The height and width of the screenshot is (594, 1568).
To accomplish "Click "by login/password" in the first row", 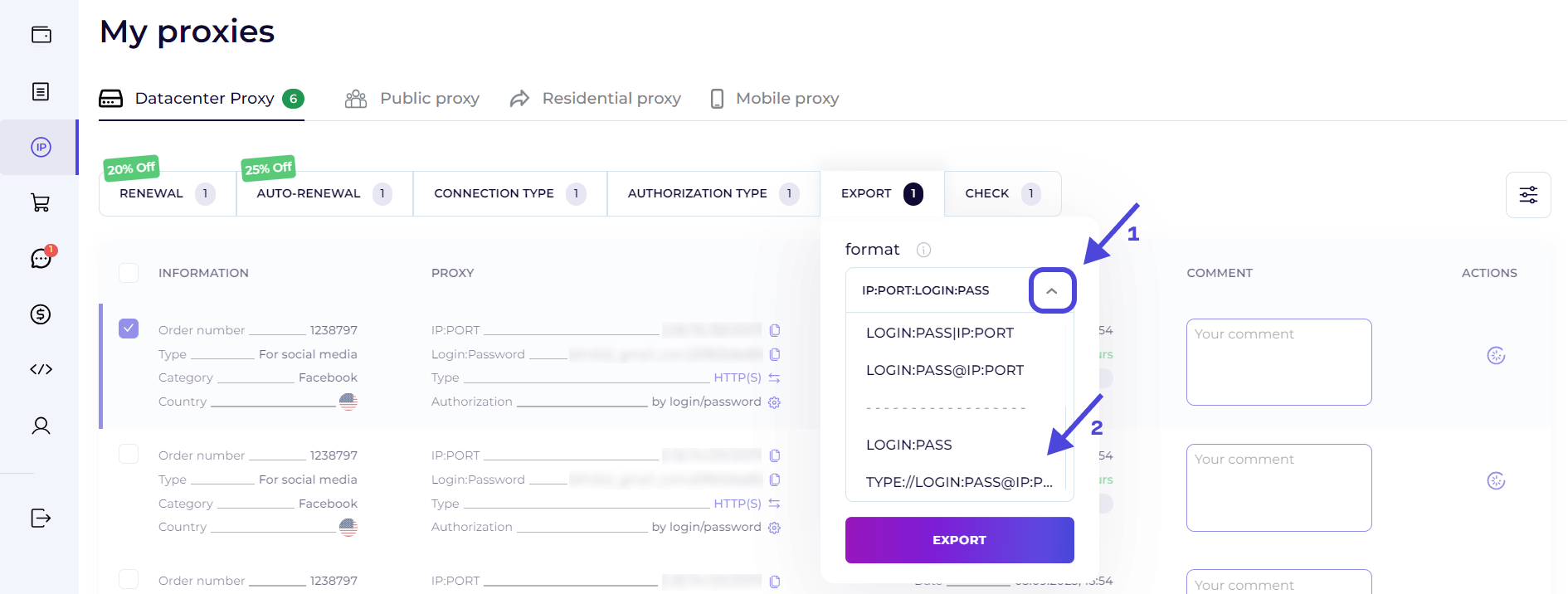I will (x=707, y=402).
